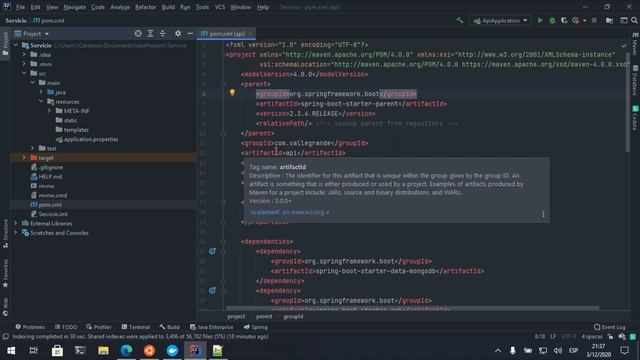Select pom.xml in the project tree

point(50,204)
